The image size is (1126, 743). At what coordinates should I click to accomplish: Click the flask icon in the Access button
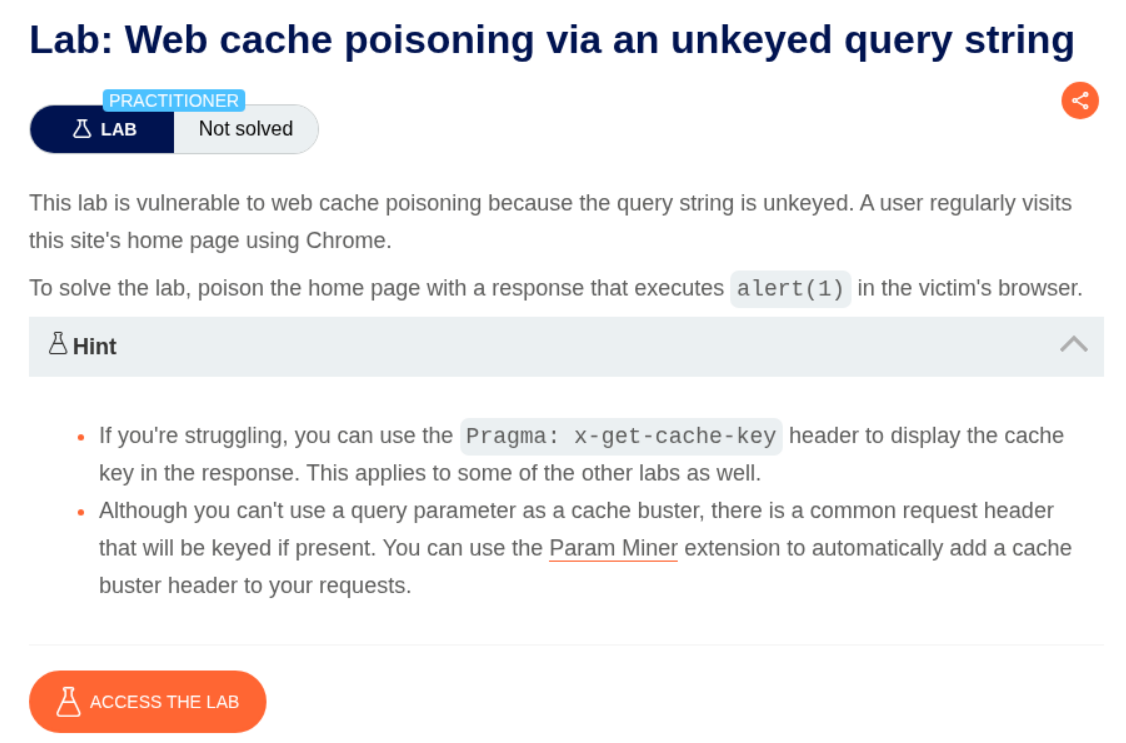point(68,702)
